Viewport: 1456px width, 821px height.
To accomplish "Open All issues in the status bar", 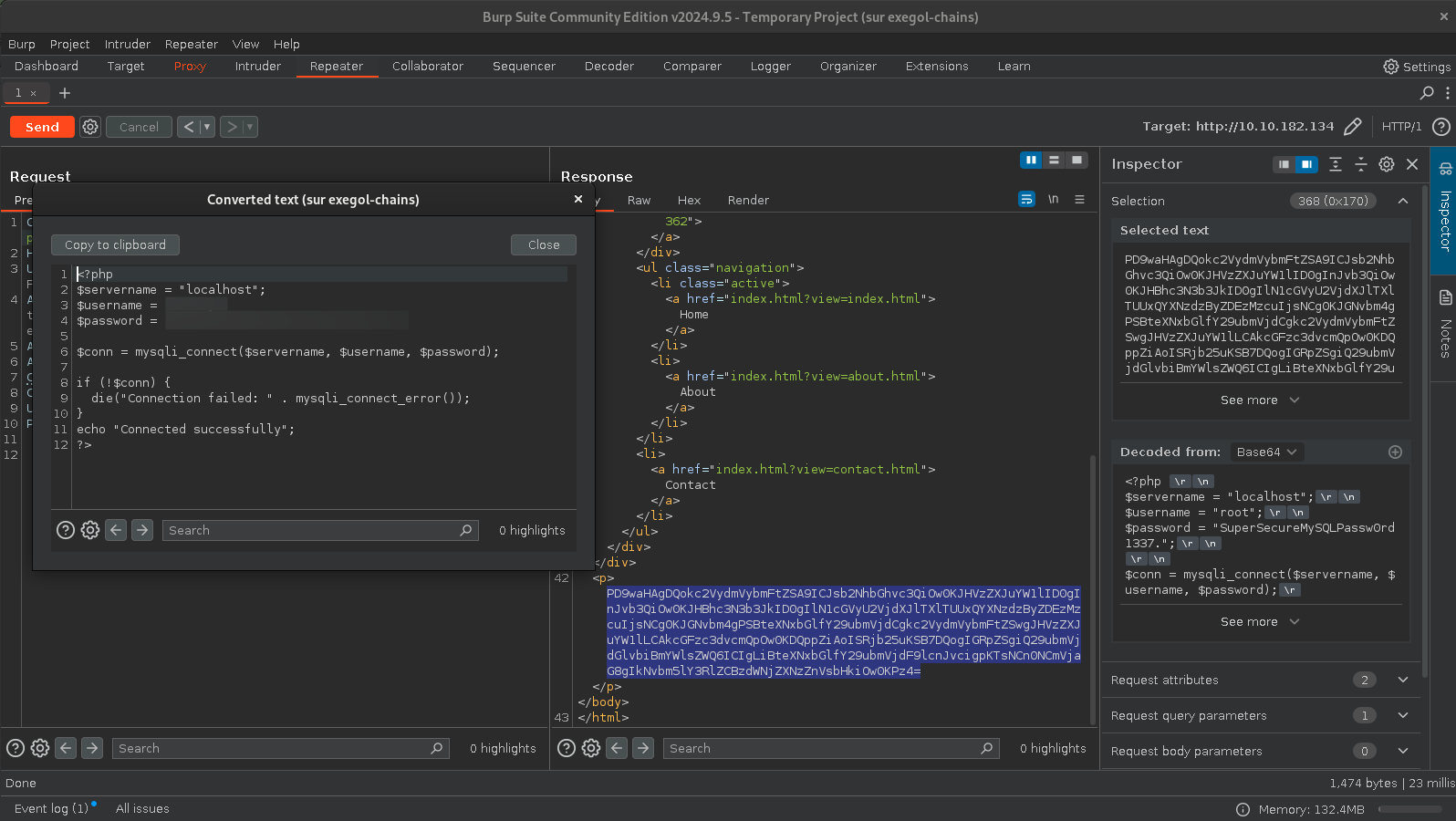I will [x=142, y=808].
